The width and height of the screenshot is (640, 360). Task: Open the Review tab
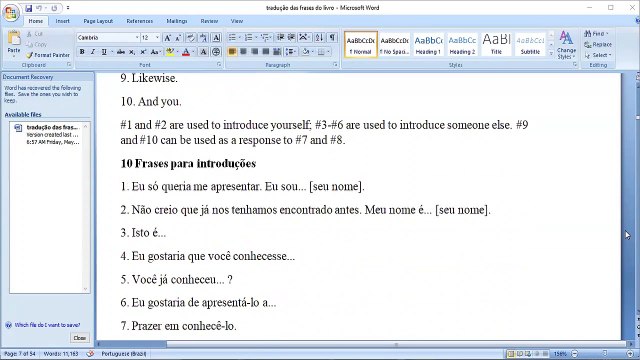coord(209,21)
